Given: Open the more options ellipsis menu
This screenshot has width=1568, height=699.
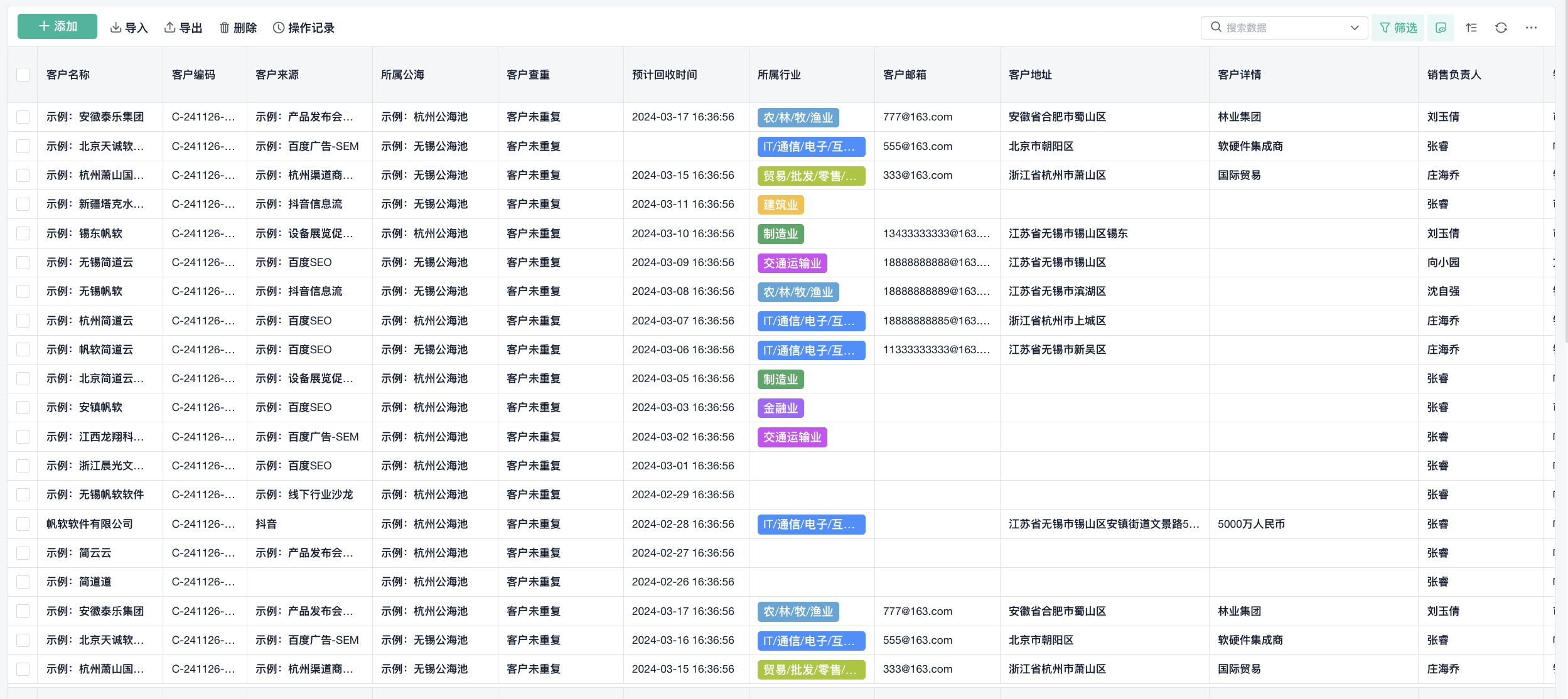Looking at the screenshot, I should [1531, 28].
